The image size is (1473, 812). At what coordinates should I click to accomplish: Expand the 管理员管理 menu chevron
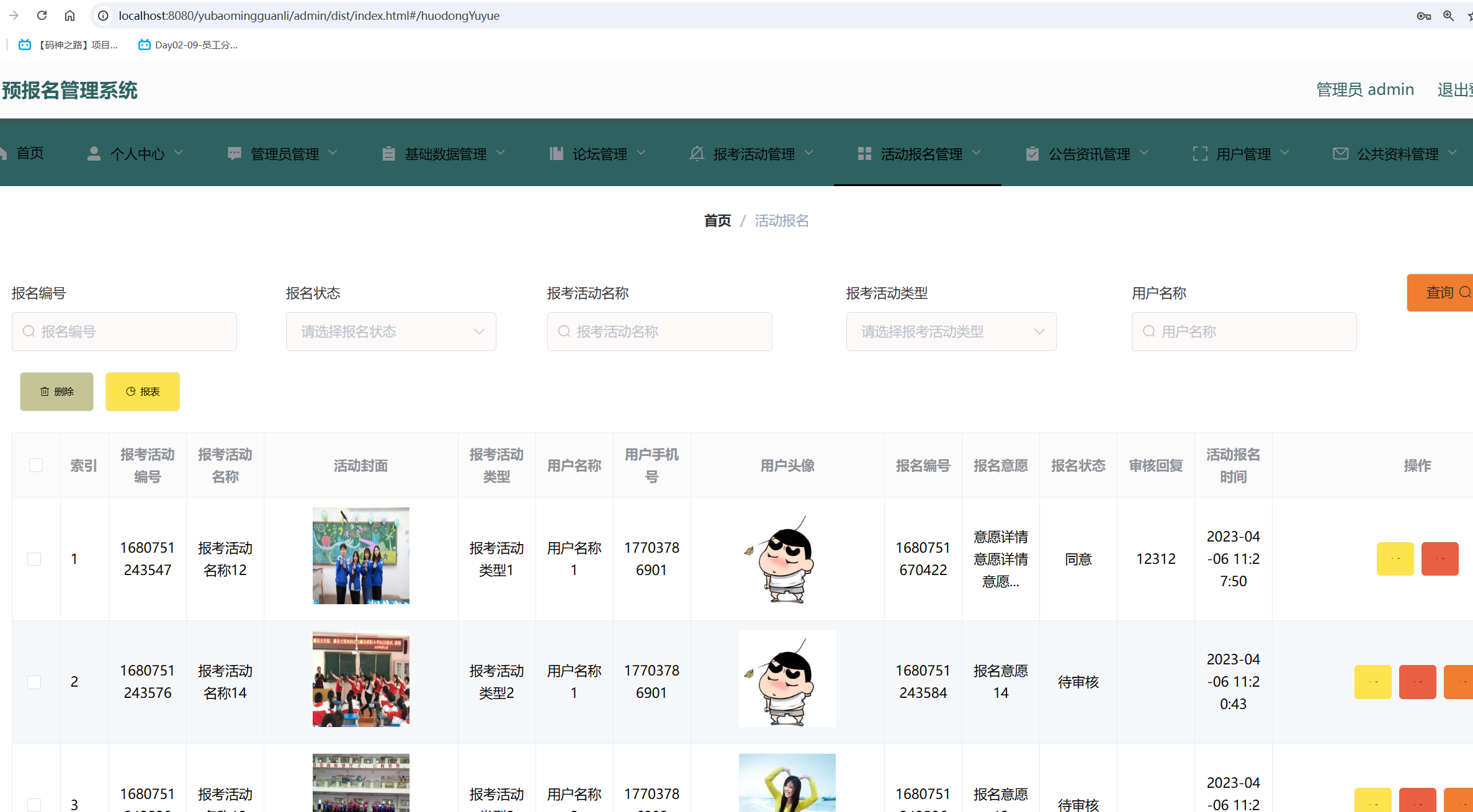(333, 153)
